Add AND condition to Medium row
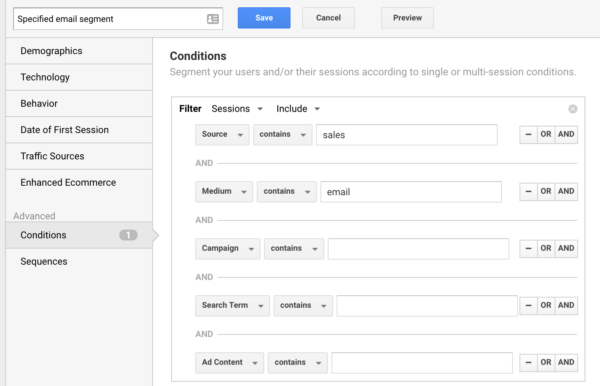 (x=566, y=192)
